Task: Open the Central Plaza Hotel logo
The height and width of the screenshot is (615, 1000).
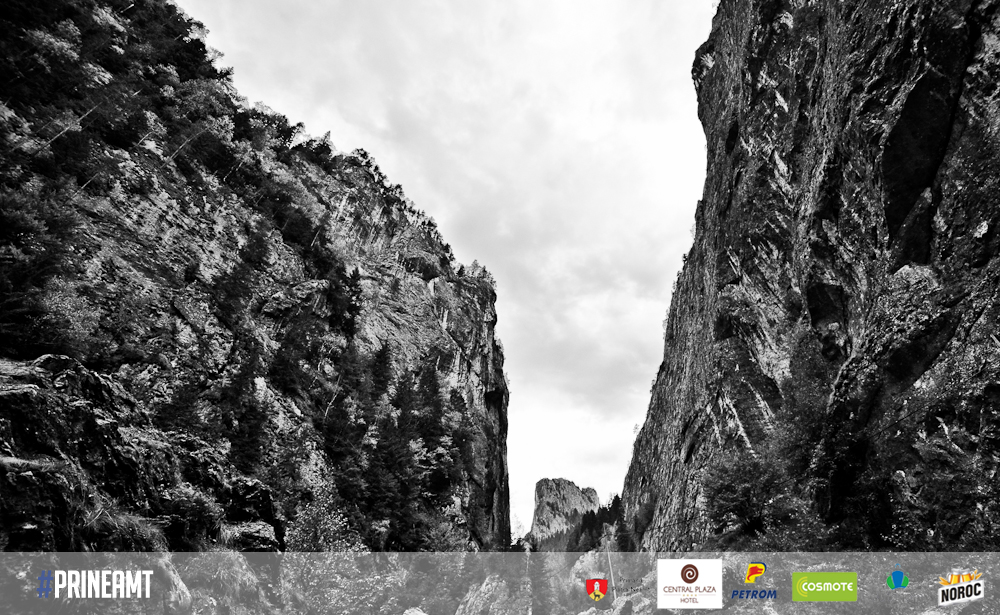Action: pyautogui.click(x=689, y=584)
